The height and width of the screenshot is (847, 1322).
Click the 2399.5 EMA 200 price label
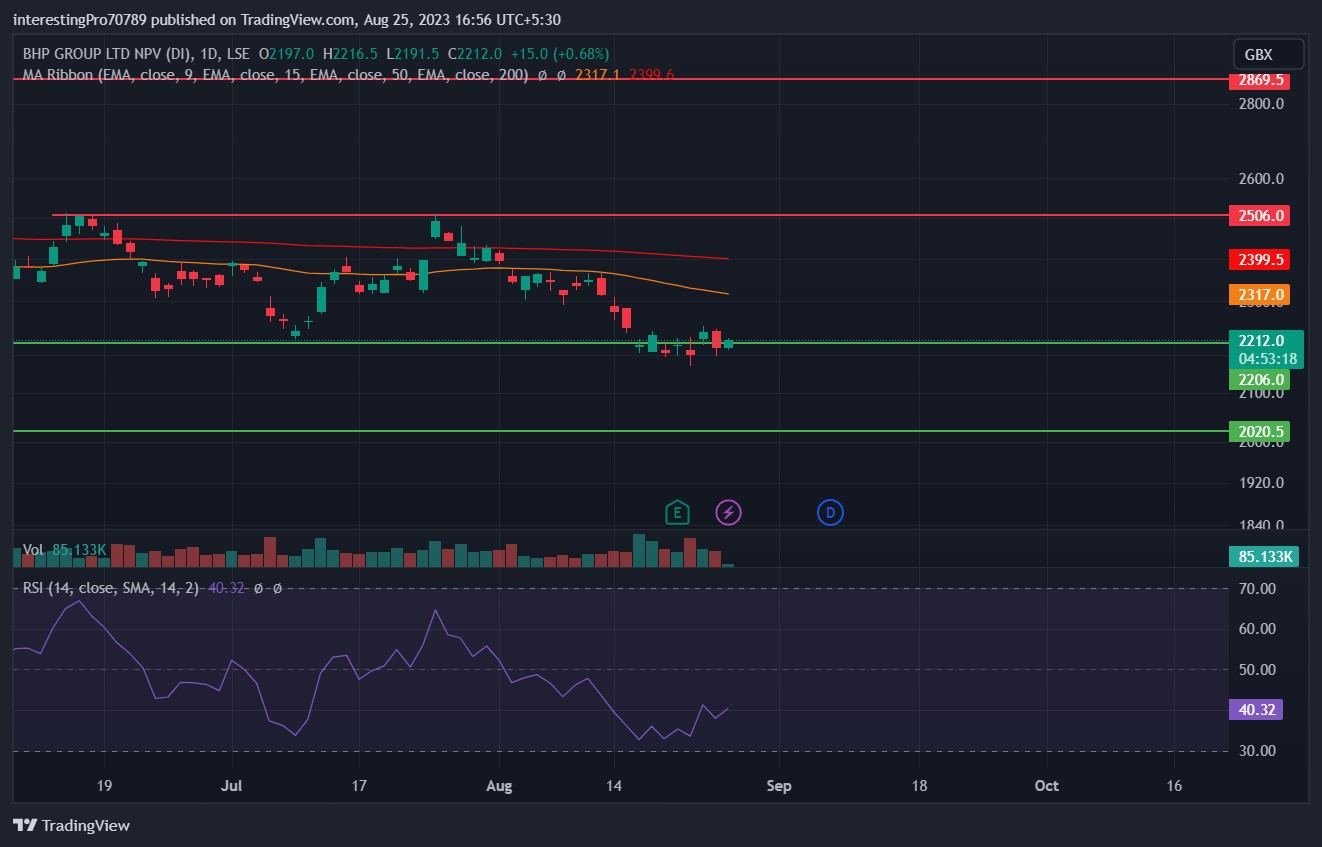coord(1260,259)
